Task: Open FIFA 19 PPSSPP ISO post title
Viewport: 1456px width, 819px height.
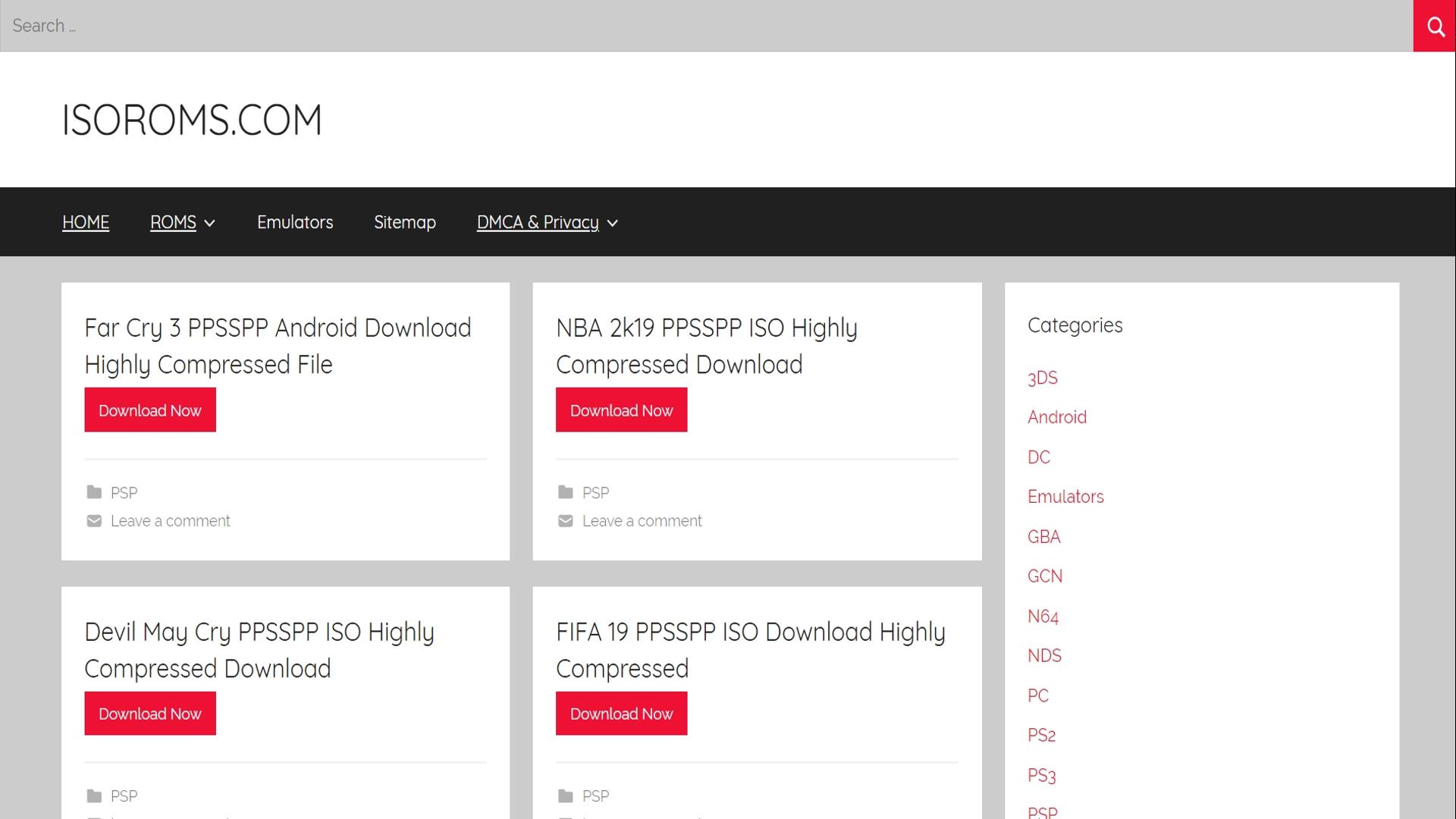Action: pyautogui.click(x=751, y=650)
